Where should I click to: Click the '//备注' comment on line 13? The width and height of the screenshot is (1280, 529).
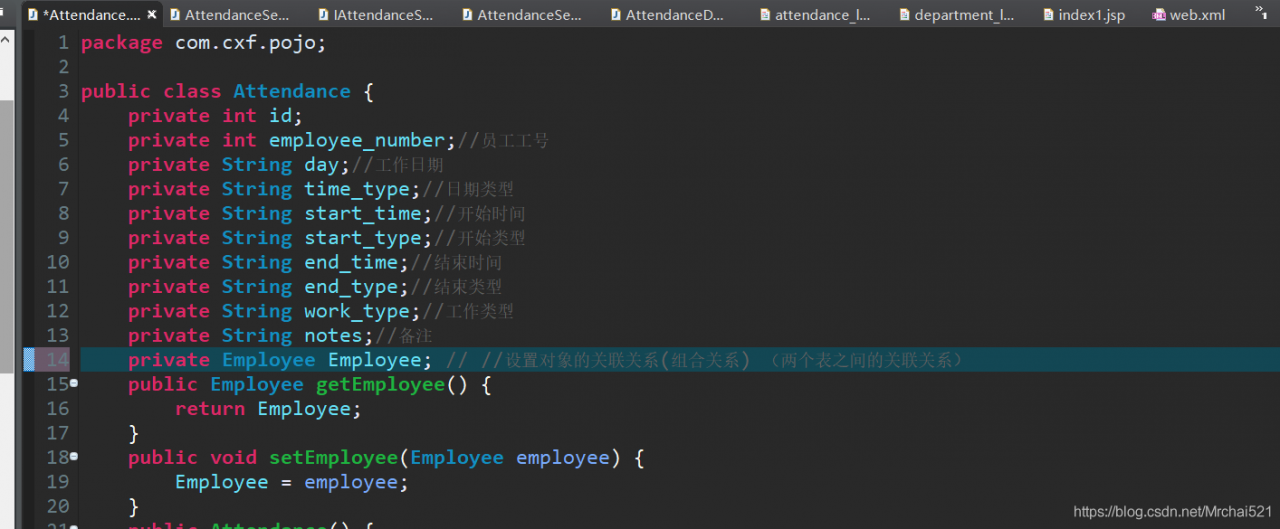pos(404,336)
